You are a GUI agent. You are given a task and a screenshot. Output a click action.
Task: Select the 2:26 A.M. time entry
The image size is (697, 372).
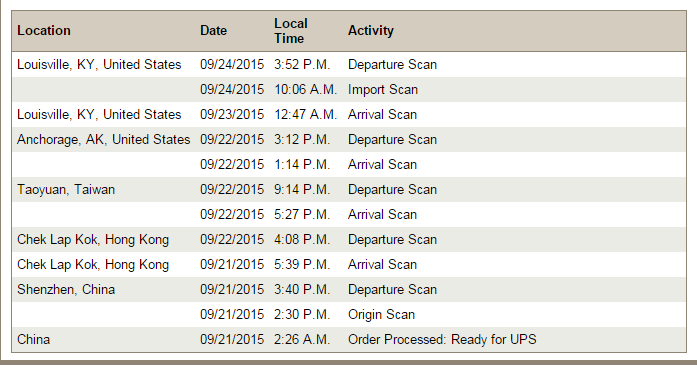tap(302, 340)
